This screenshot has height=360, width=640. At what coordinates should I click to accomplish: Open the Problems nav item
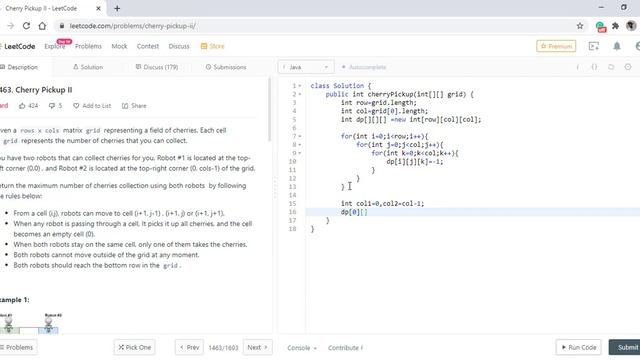coord(88,46)
